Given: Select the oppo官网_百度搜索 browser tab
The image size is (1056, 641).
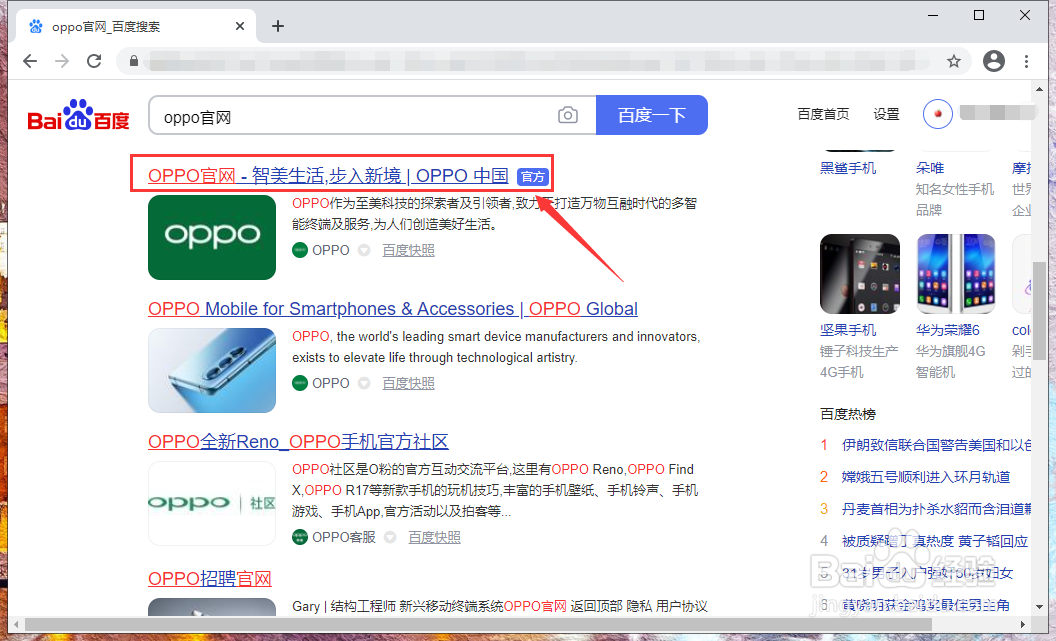Looking at the screenshot, I should click(137, 26).
